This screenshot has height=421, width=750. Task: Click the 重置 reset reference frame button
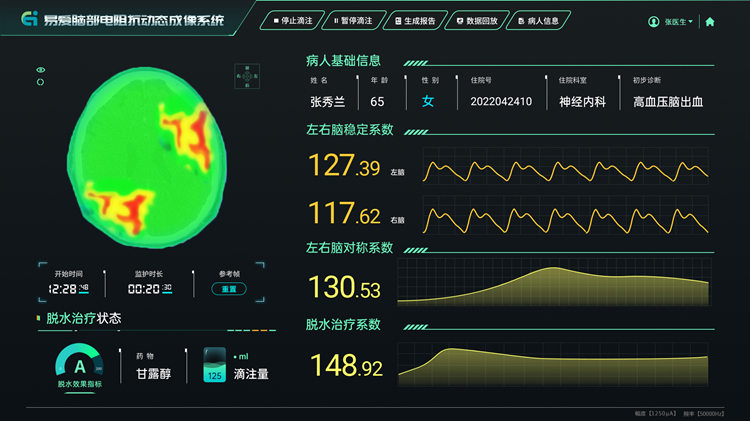229,289
